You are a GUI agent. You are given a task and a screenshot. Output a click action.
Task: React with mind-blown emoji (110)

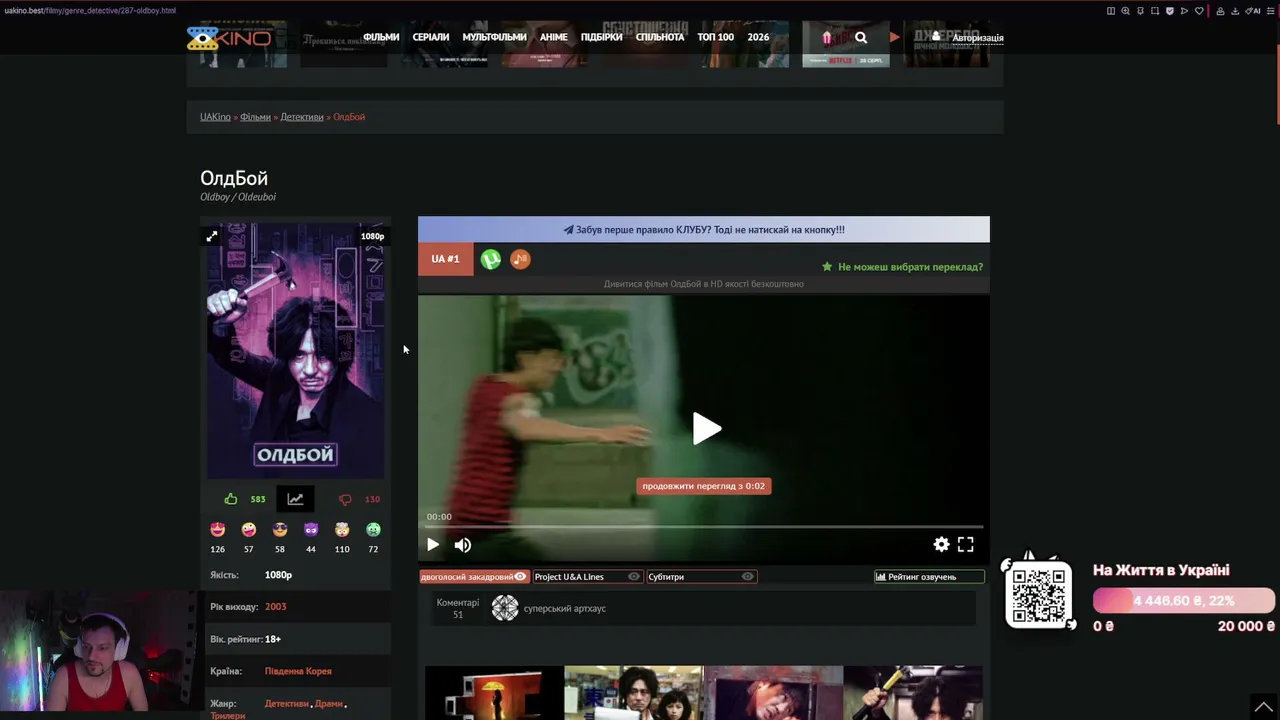[342, 529]
